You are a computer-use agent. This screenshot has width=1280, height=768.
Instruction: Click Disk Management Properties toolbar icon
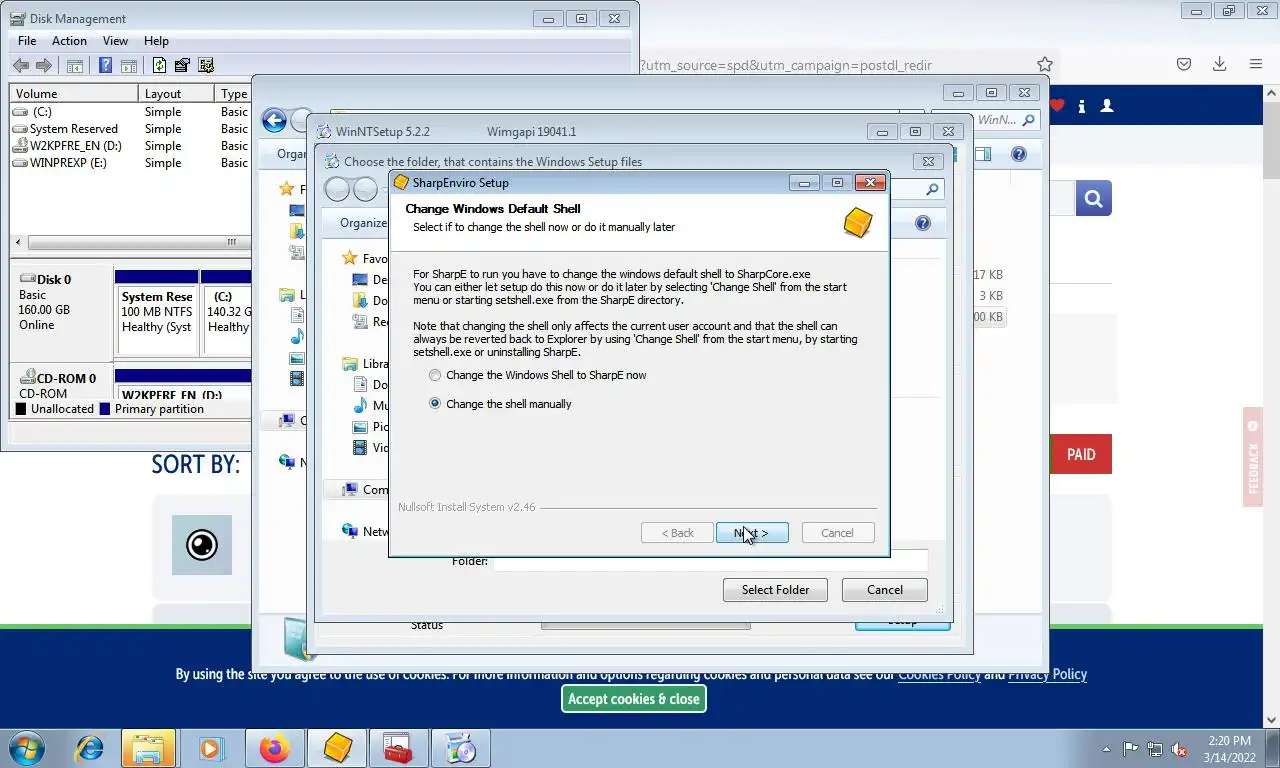[182, 66]
